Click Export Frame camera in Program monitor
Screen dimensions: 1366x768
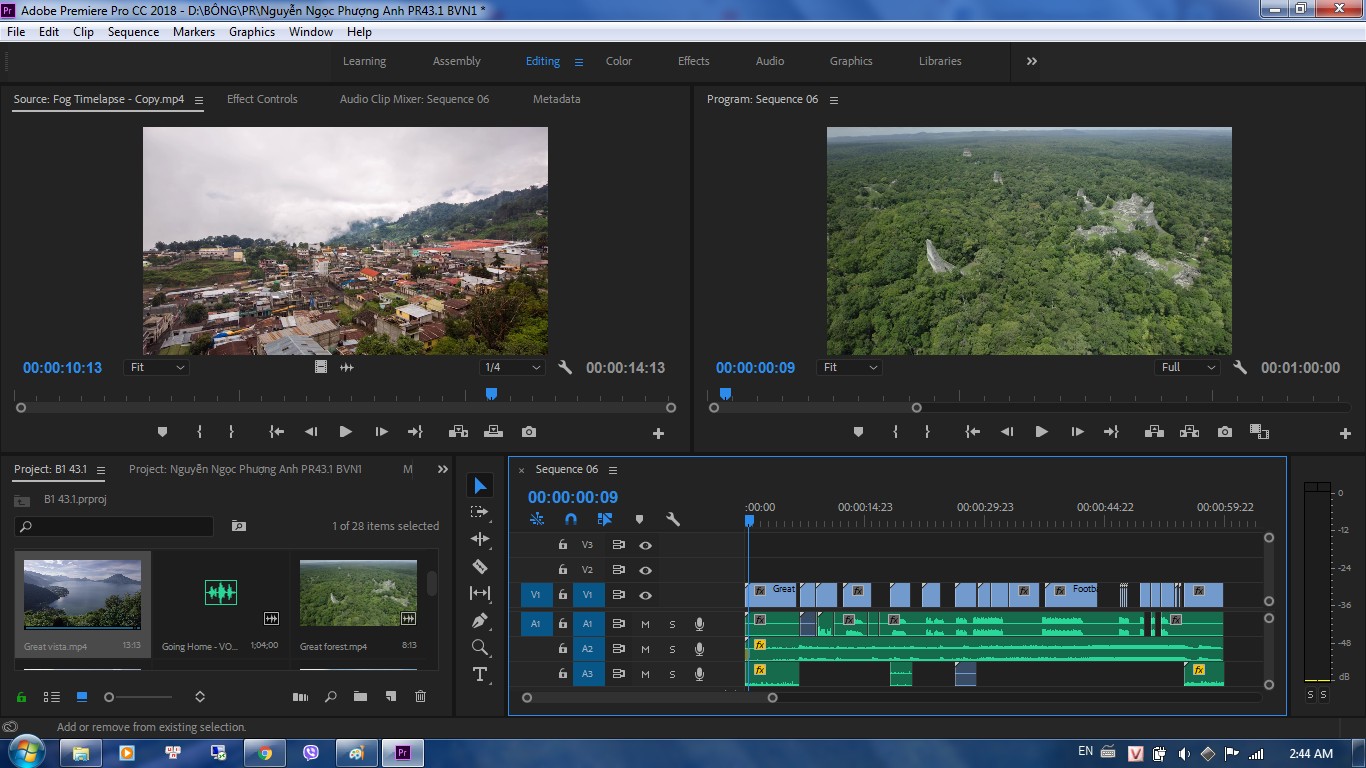(x=1225, y=432)
